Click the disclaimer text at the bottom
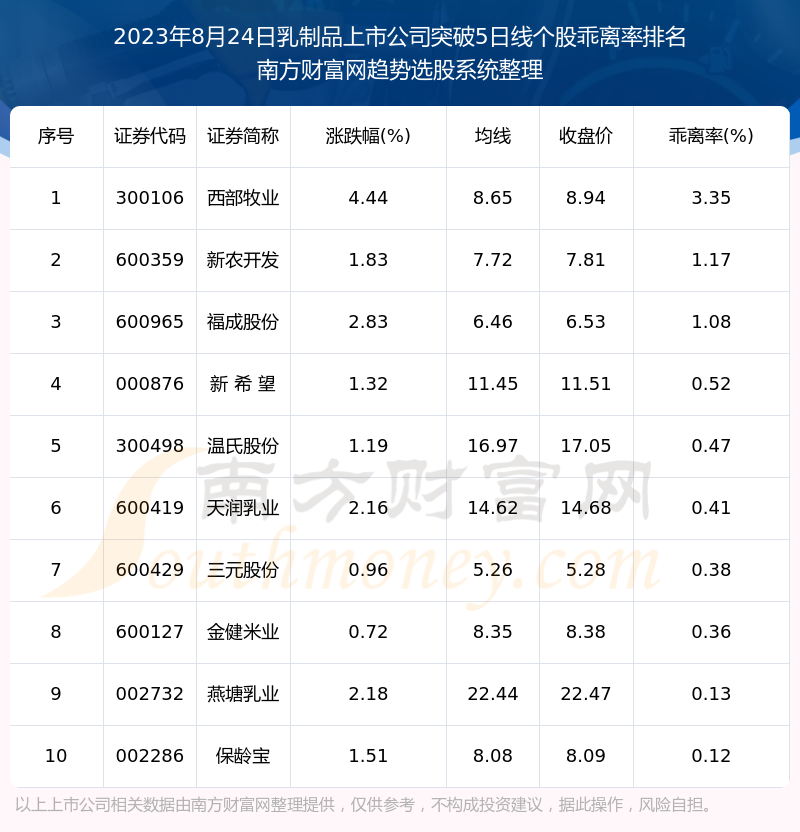 363,805
